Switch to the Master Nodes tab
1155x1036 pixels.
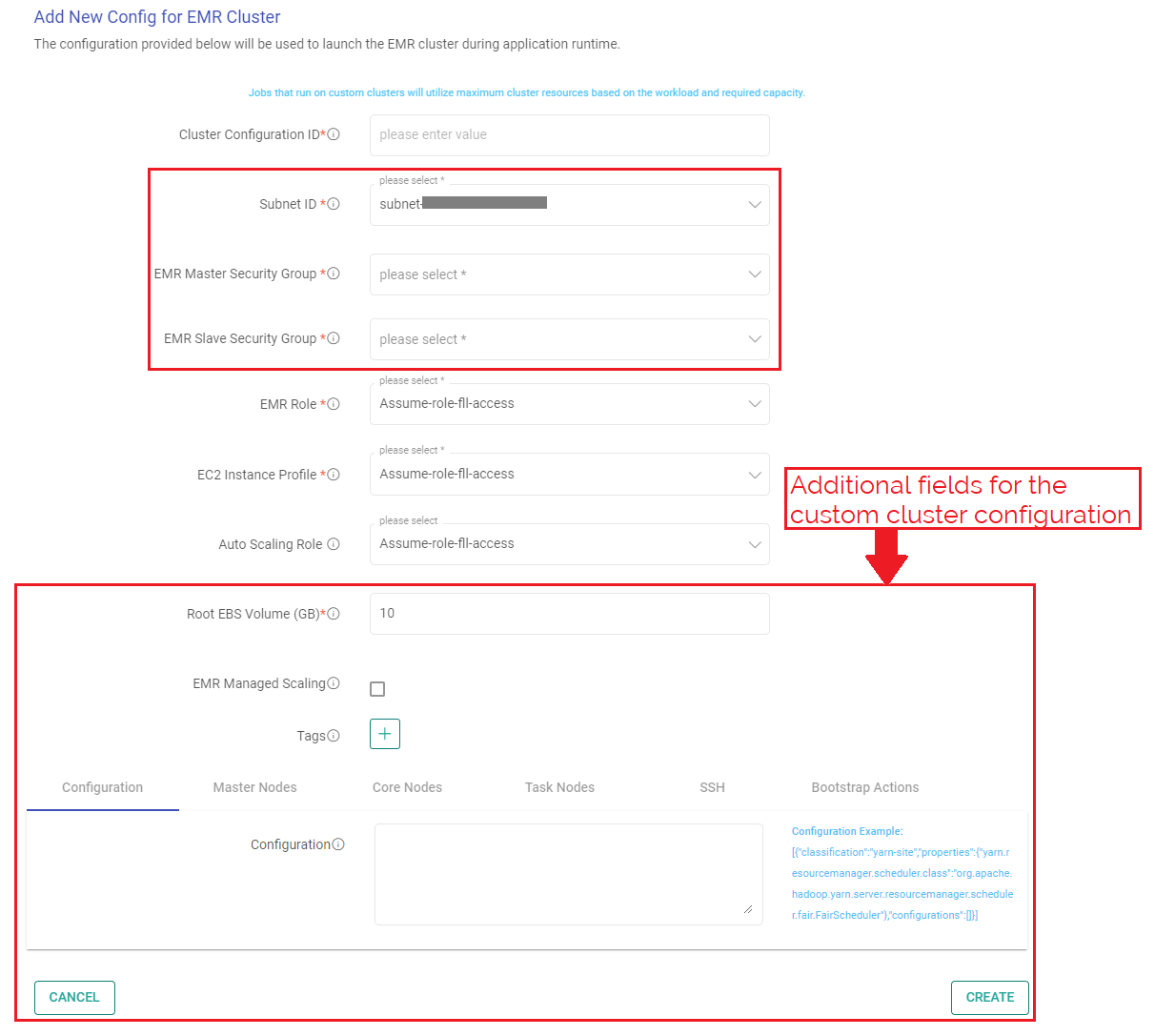coord(254,787)
